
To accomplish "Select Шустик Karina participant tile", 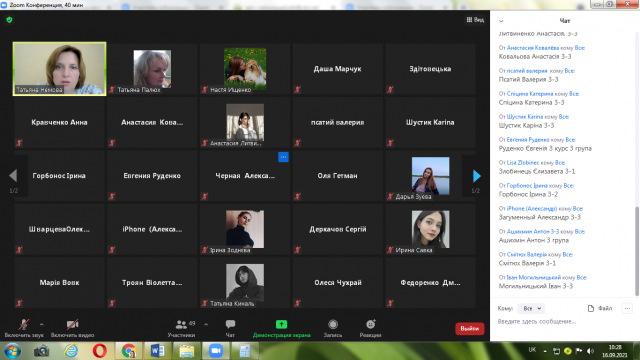I will pos(430,122).
